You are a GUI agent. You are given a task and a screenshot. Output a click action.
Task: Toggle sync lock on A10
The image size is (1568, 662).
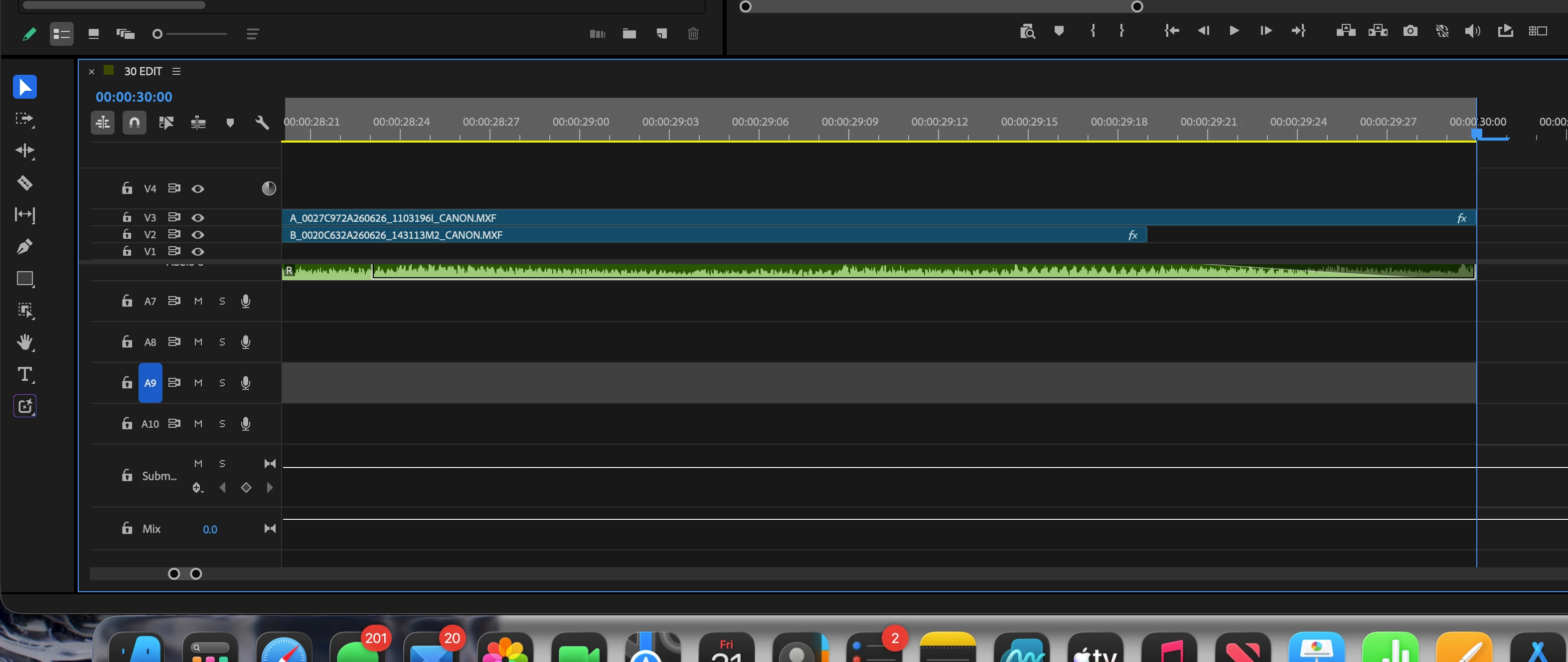click(x=175, y=423)
